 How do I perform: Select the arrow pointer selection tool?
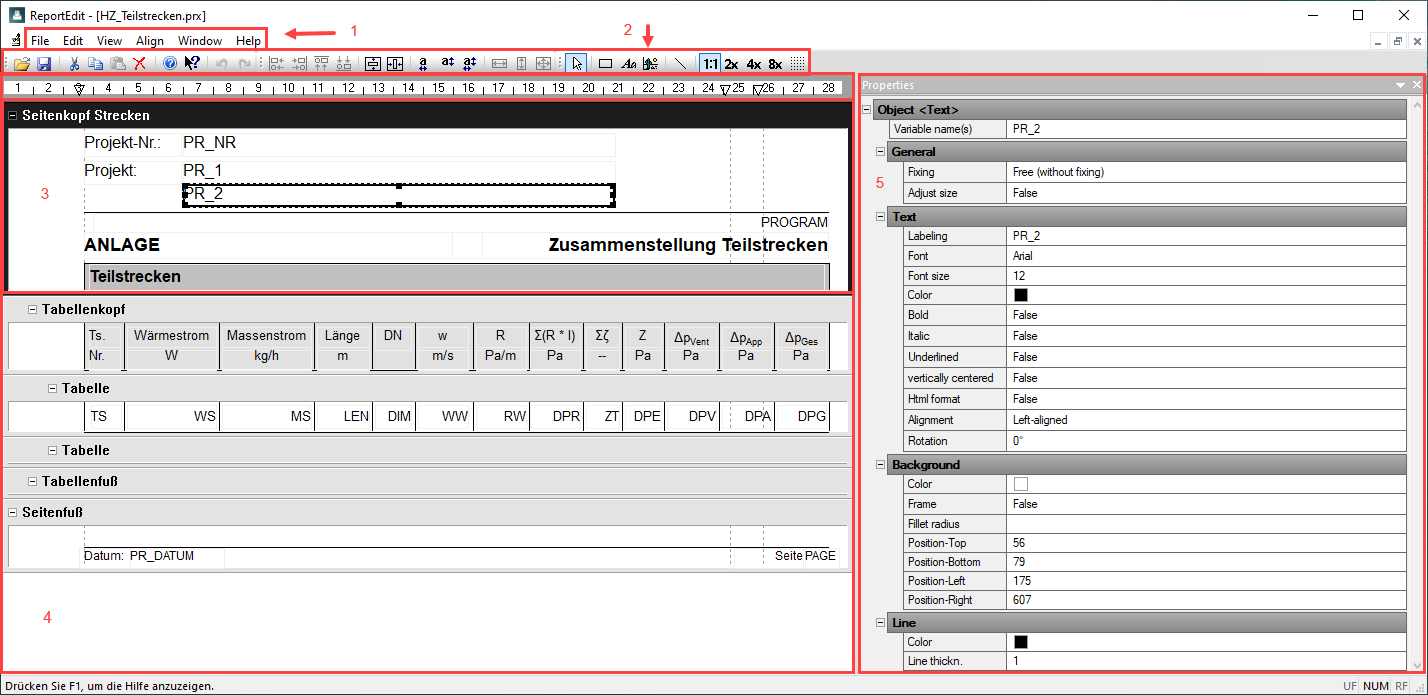point(577,63)
